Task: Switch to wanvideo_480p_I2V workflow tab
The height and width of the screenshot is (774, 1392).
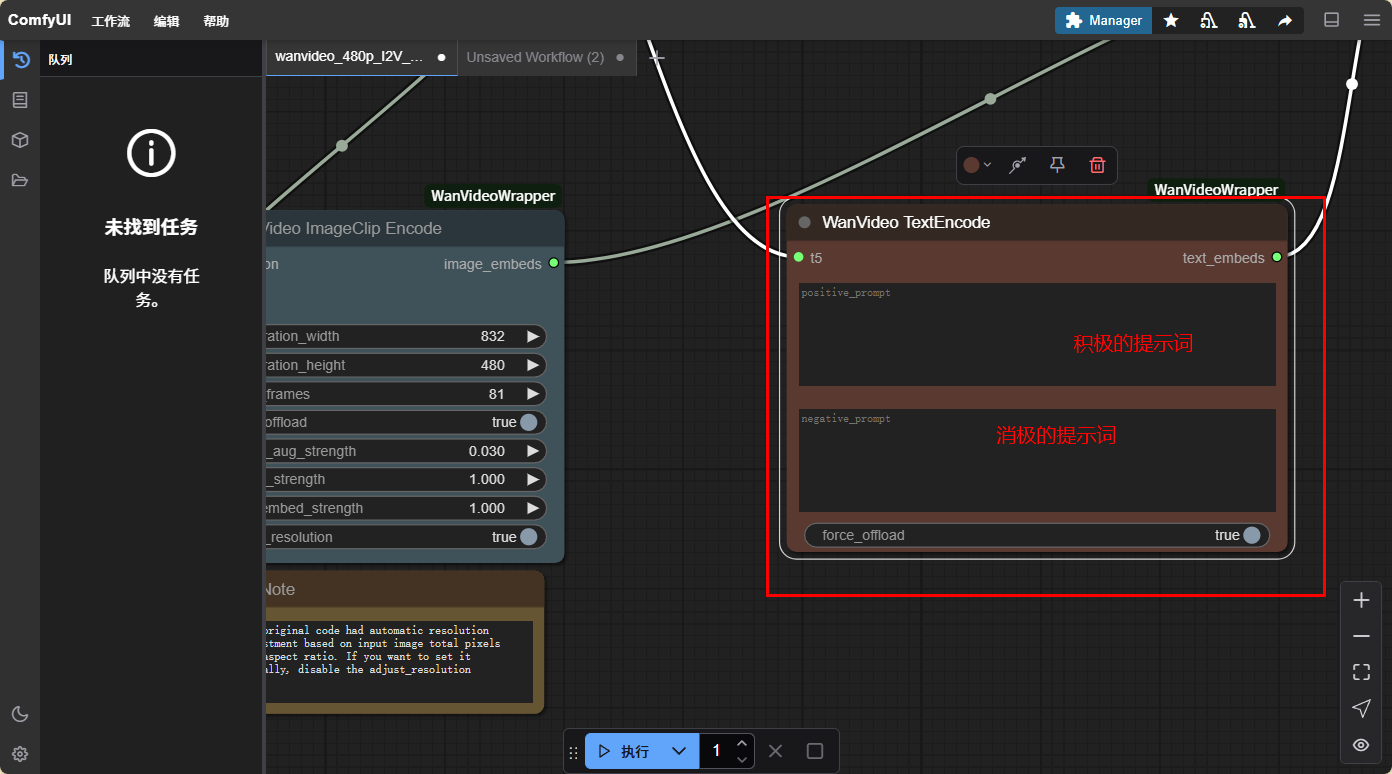Action: [x=360, y=57]
